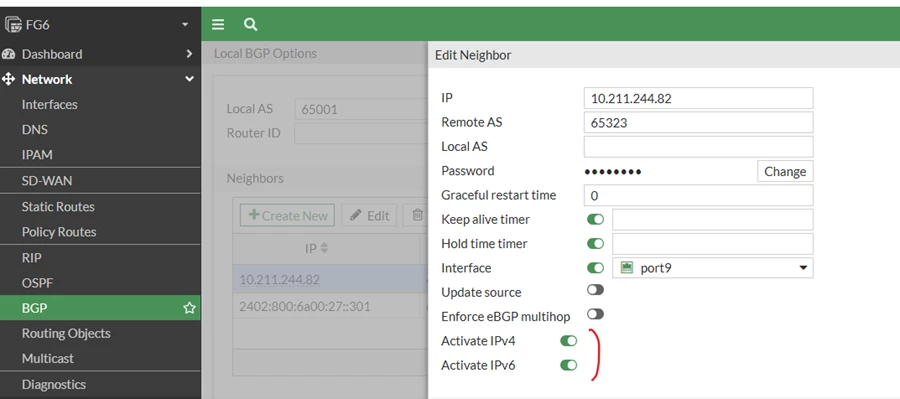
Task: Click the Change password button
Action: pos(785,171)
